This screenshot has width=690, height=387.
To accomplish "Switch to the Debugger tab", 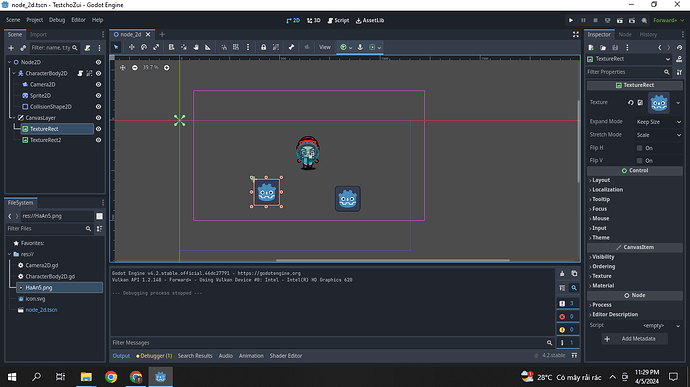I will click(154, 356).
